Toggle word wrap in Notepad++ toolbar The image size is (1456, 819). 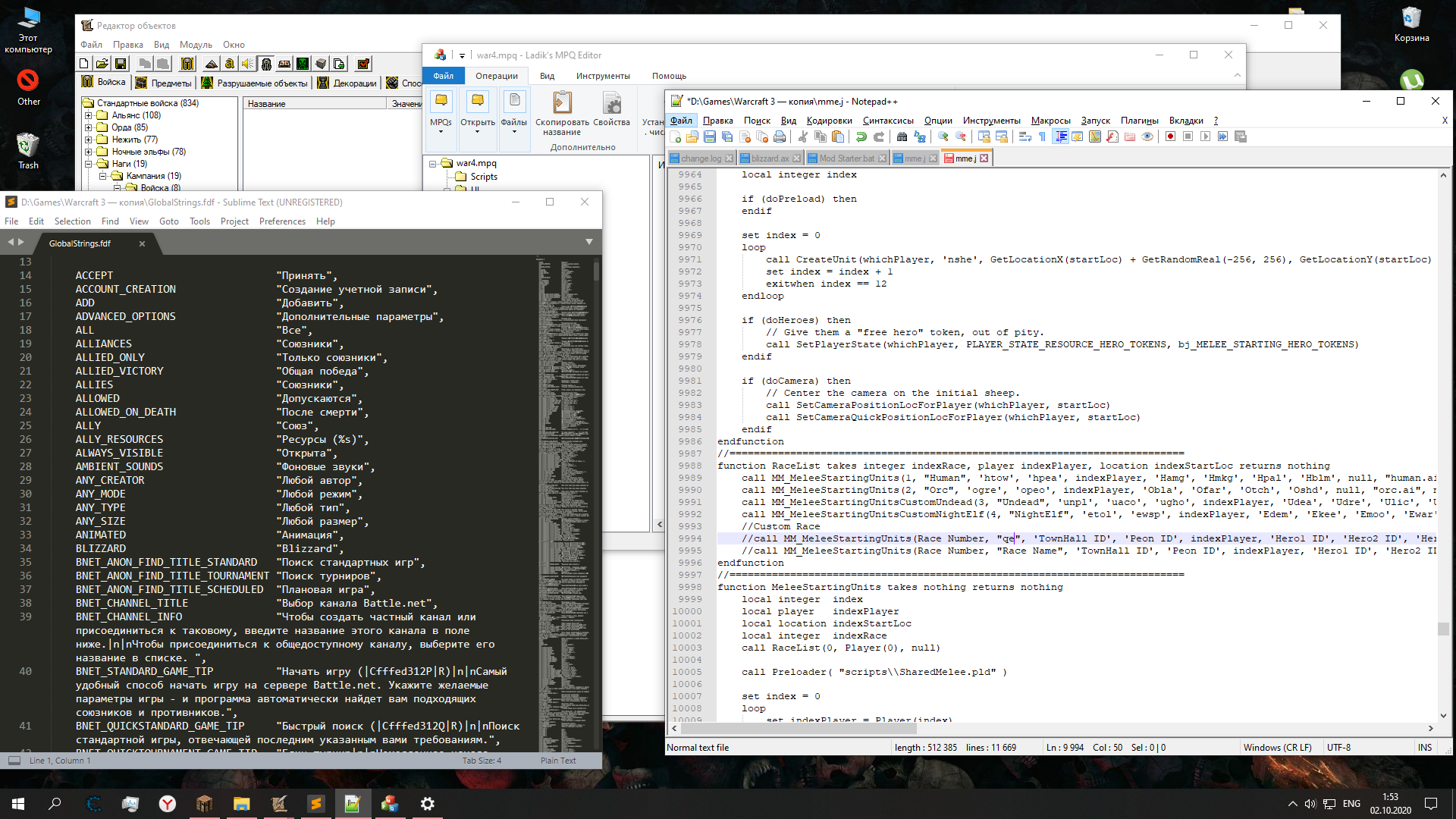(x=1025, y=137)
